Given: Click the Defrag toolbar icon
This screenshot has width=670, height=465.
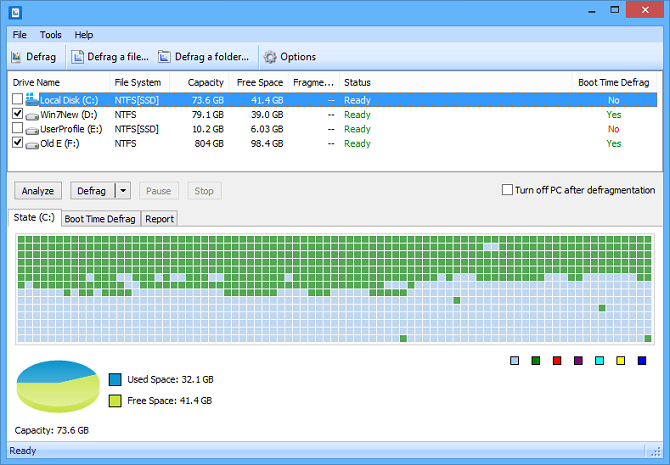Looking at the screenshot, I should [17, 57].
